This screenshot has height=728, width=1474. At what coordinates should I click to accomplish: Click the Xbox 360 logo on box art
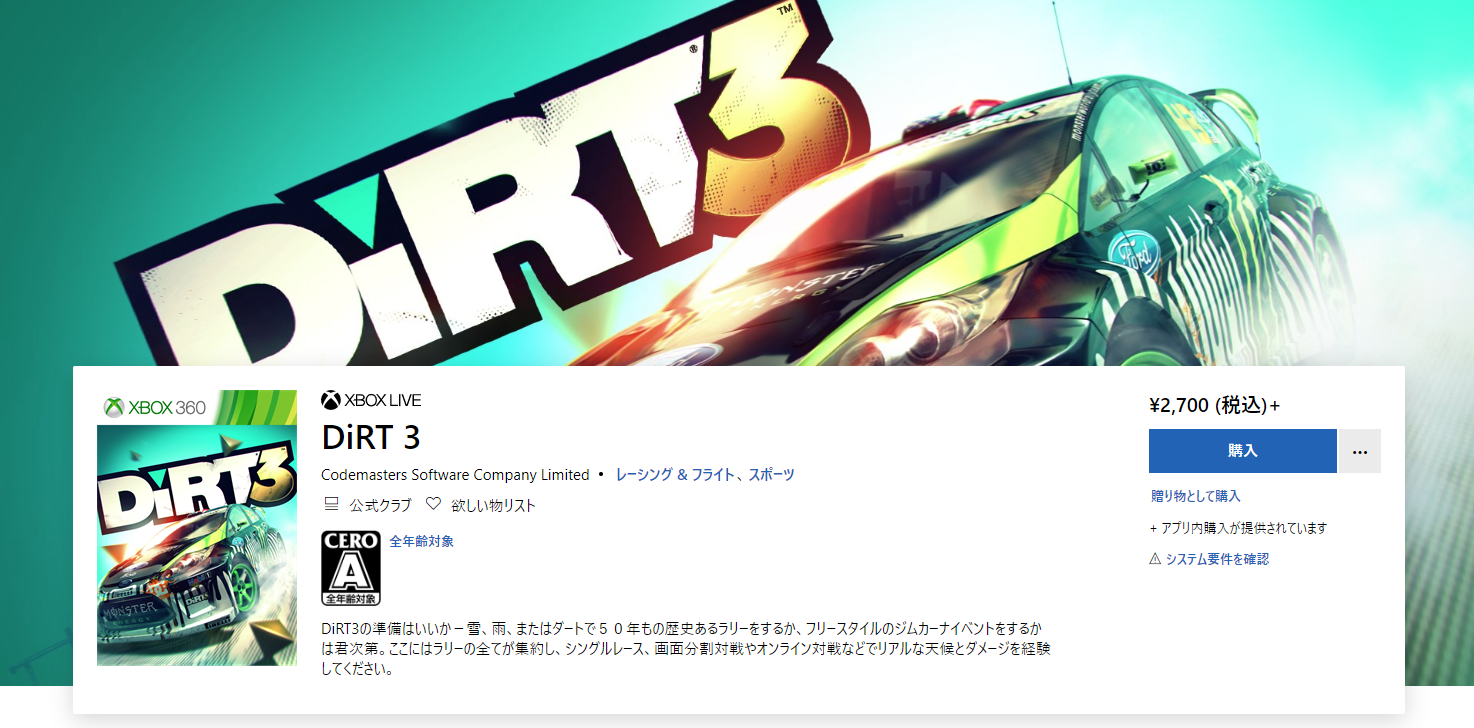pyautogui.click(x=155, y=407)
